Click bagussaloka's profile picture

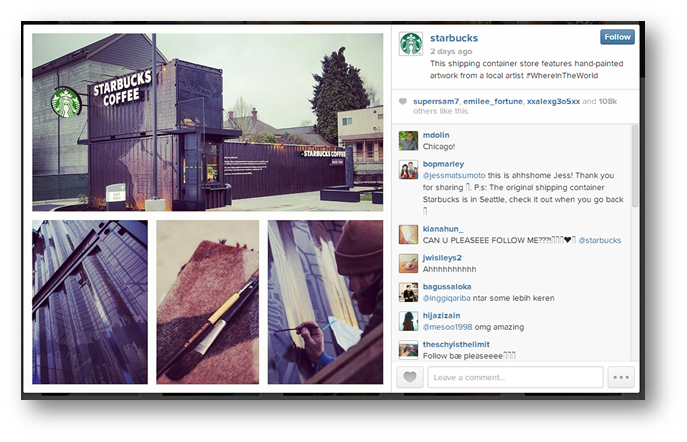[x=408, y=292]
